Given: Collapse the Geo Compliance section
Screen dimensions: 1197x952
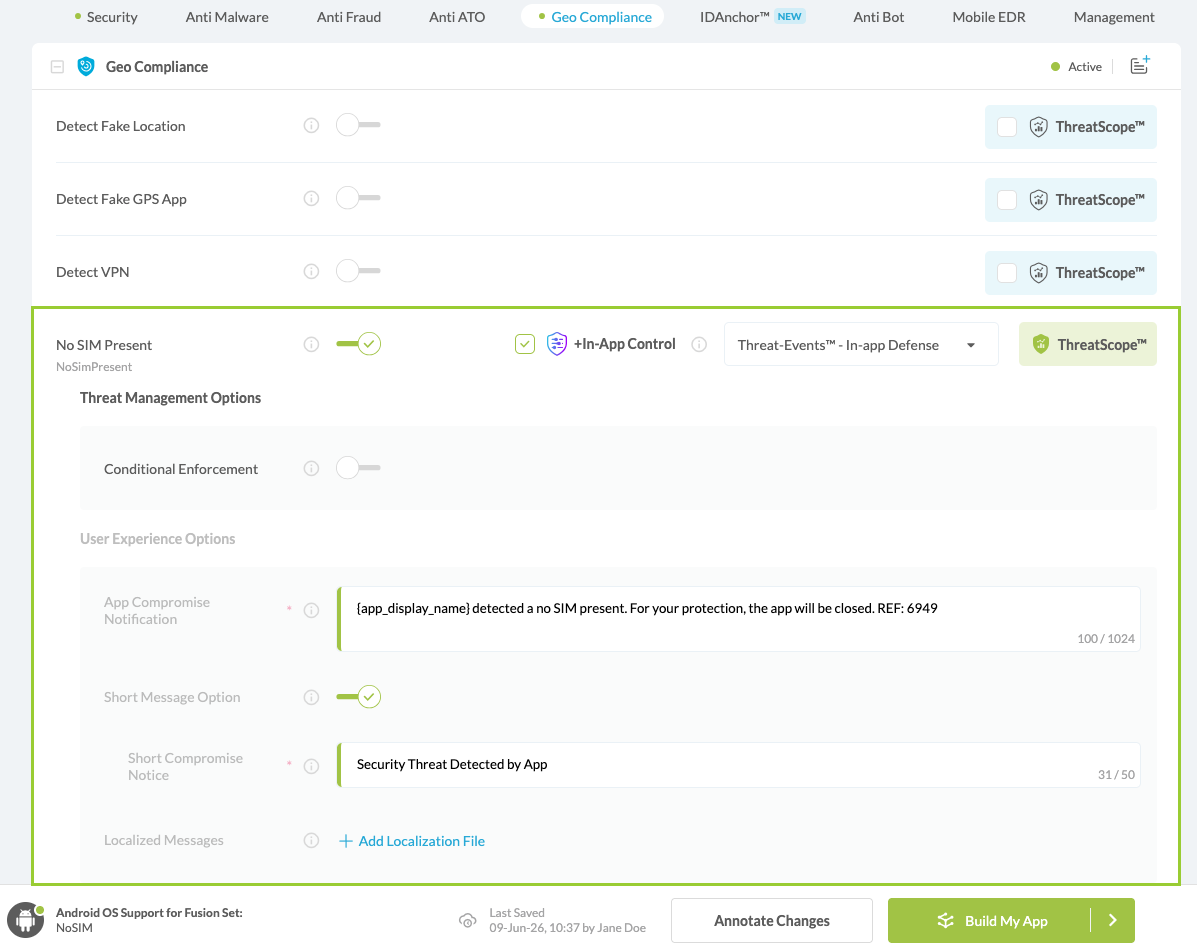Looking at the screenshot, I should 57,67.
